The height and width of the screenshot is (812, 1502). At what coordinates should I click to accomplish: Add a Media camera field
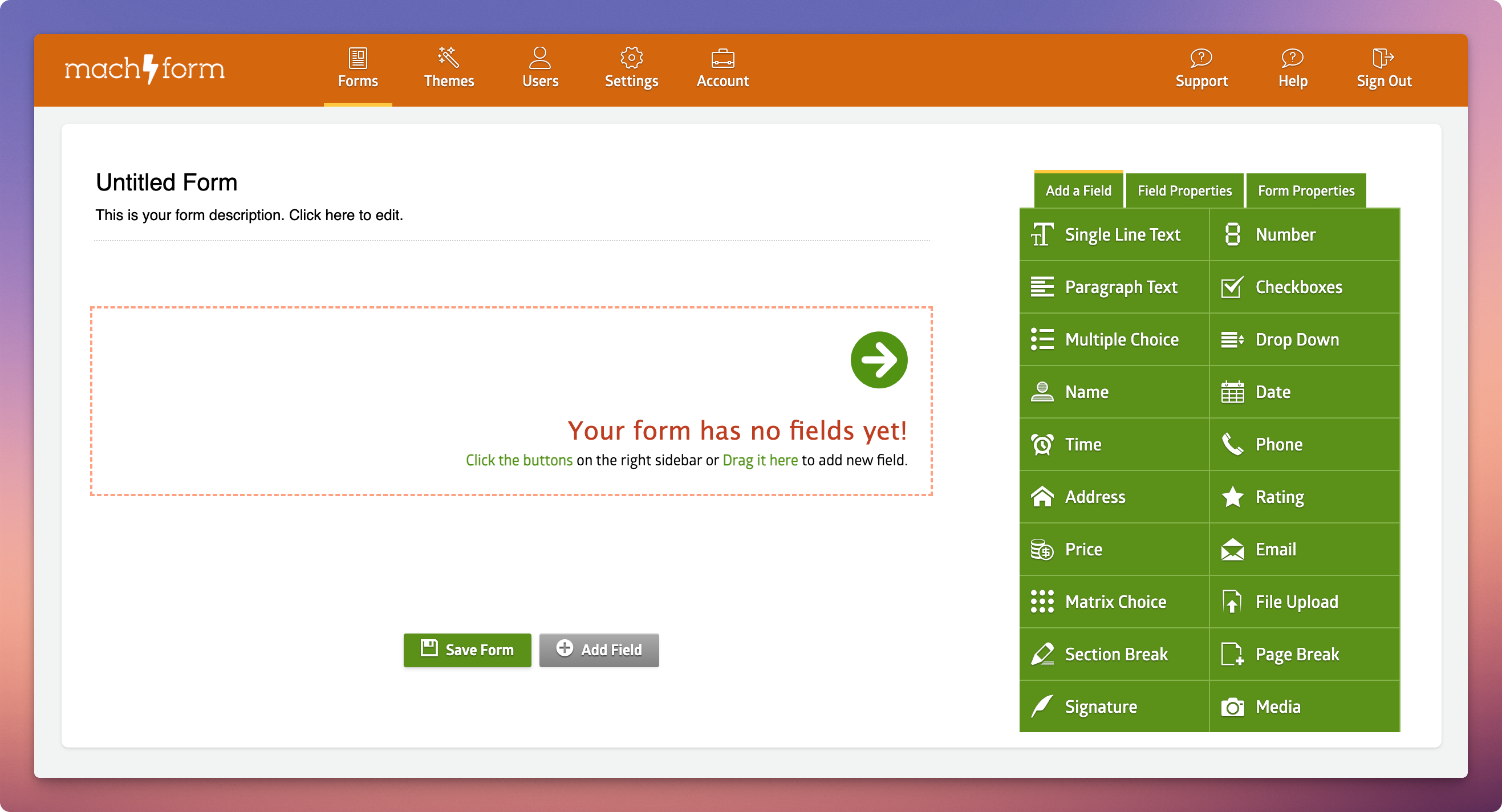(1304, 707)
